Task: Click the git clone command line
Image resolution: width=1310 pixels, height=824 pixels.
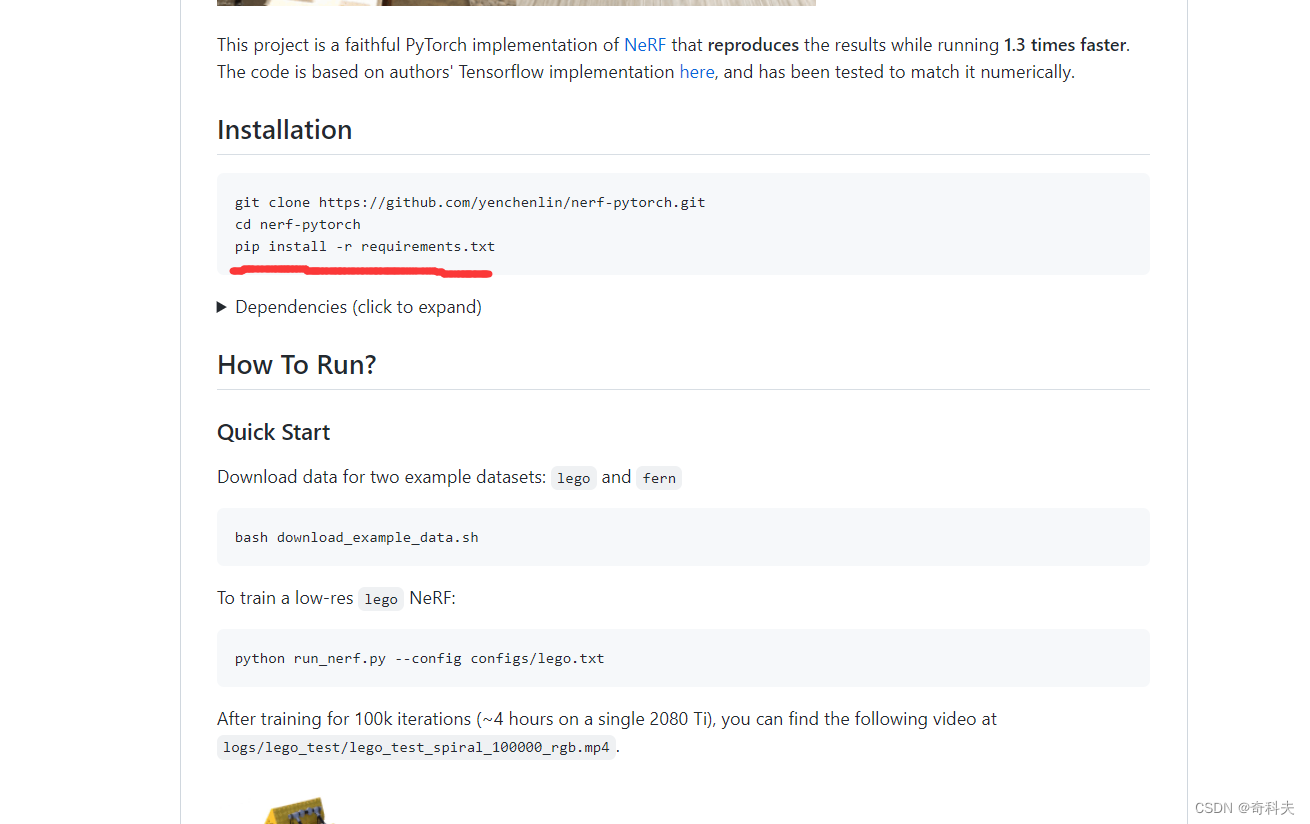Action: click(470, 202)
